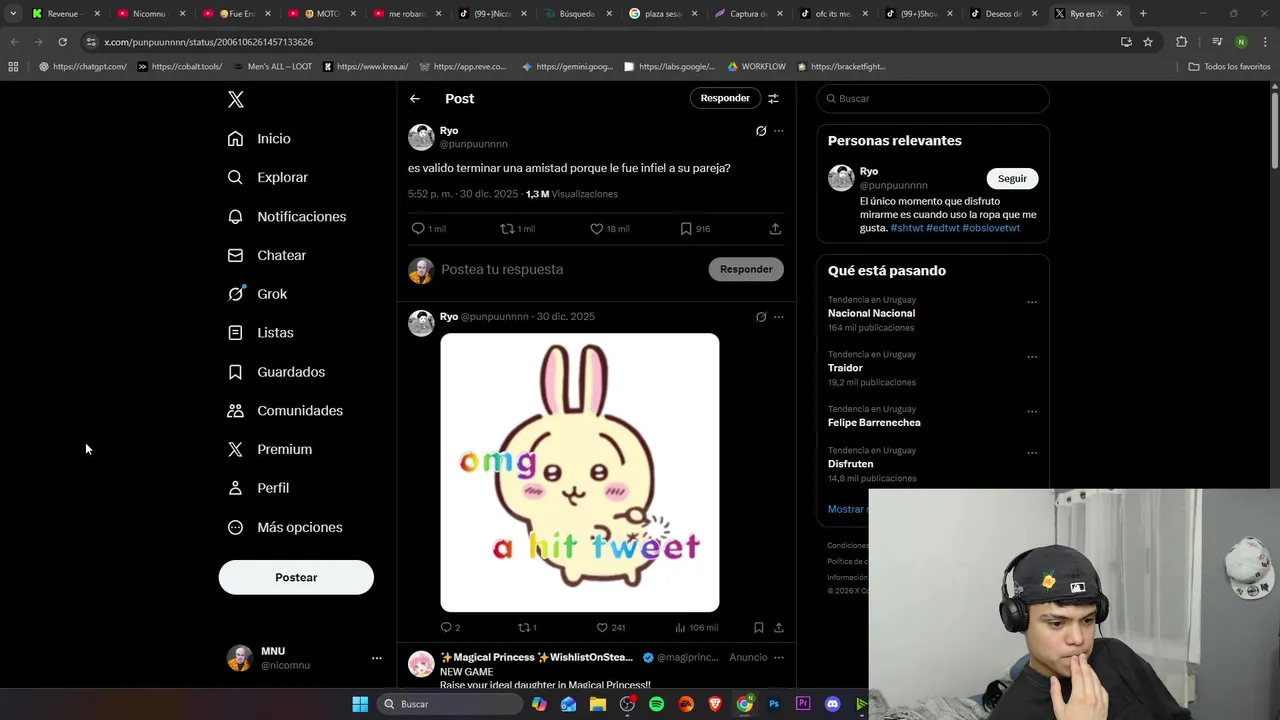1280x720 pixels.
Task: Open more options on the second Ryo post
Action: 779,317
